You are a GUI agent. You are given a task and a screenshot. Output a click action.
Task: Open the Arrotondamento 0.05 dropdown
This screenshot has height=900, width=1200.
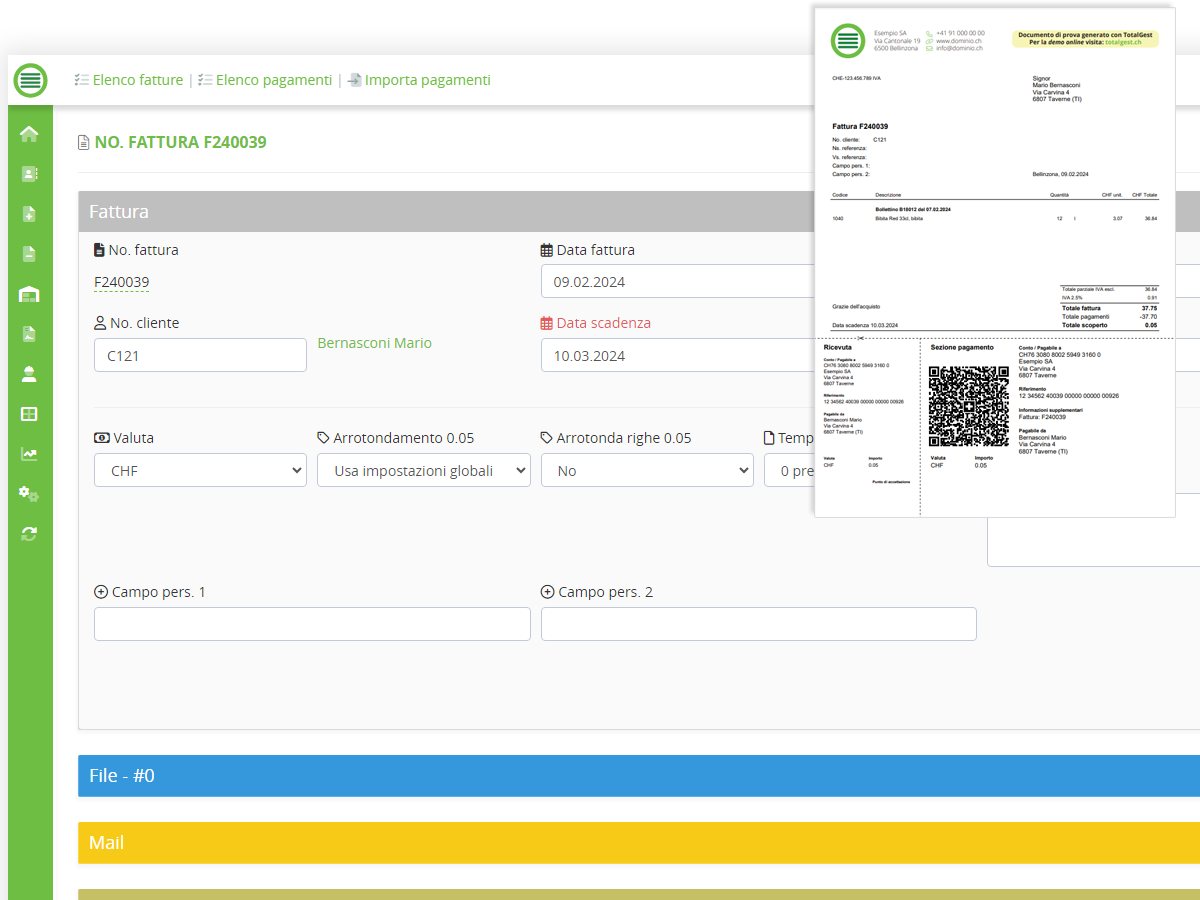pyautogui.click(x=423, y=470)
